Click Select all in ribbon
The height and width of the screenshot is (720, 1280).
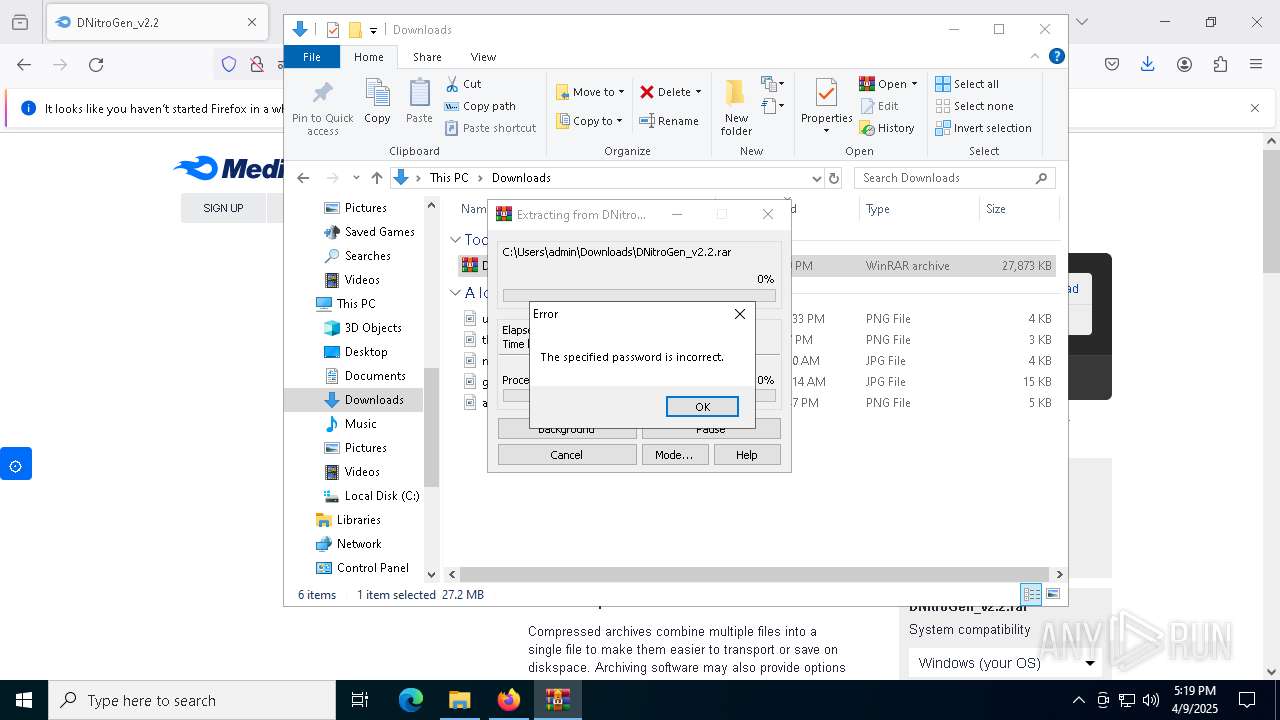pos(967,84)
